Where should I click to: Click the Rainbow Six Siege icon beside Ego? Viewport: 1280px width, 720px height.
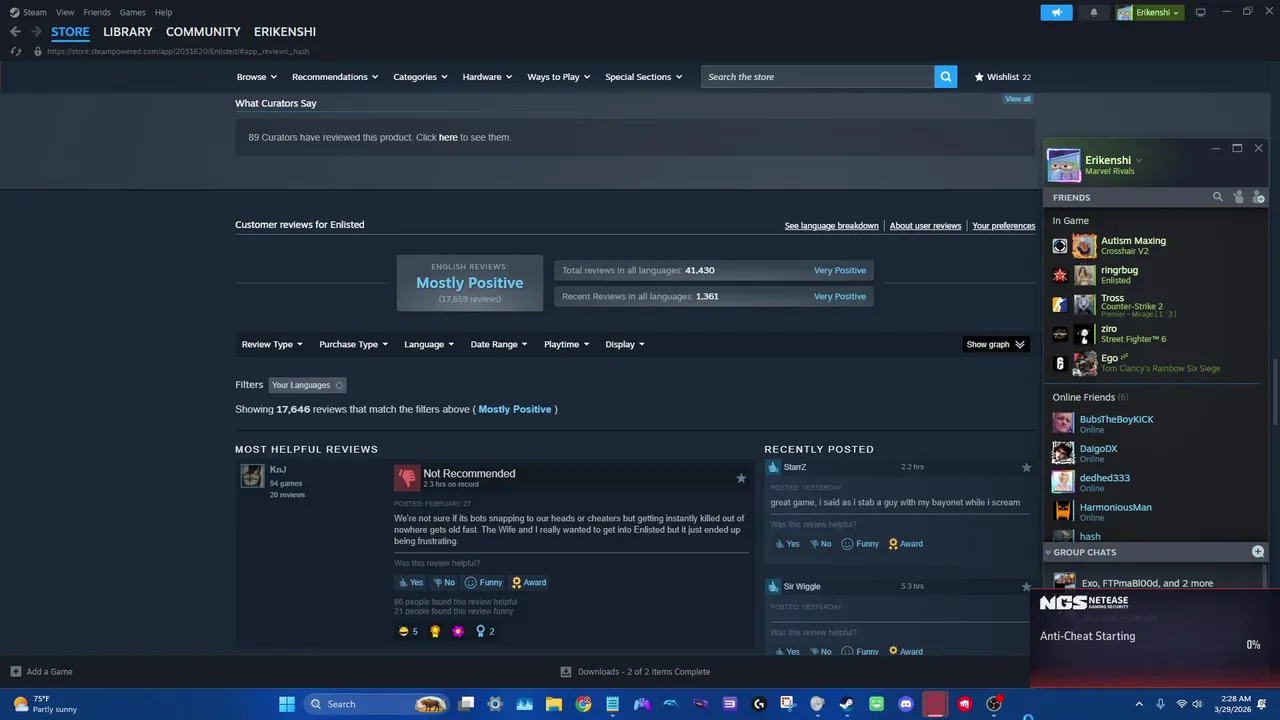tap(1060, 363)
